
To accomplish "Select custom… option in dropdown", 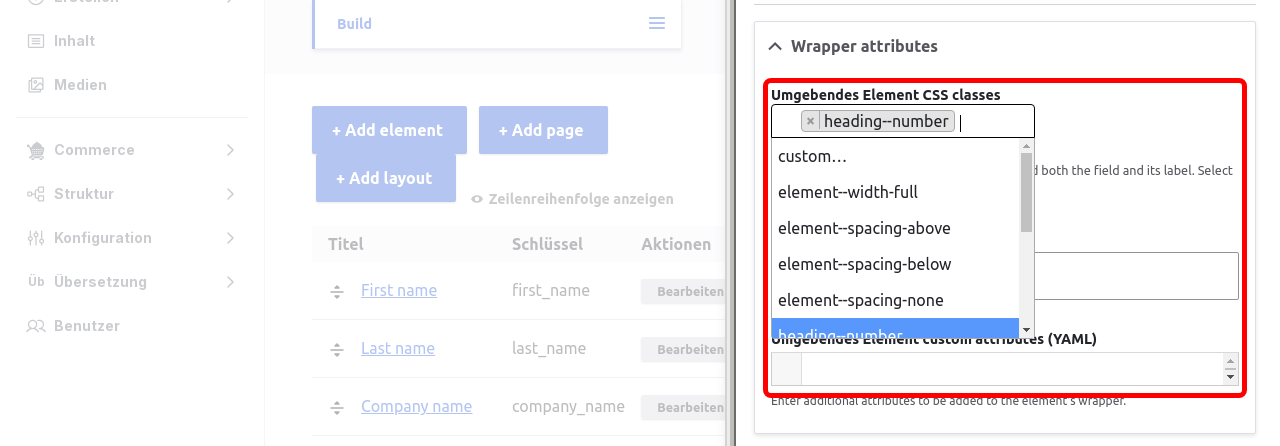I will [x=895, y=156].
